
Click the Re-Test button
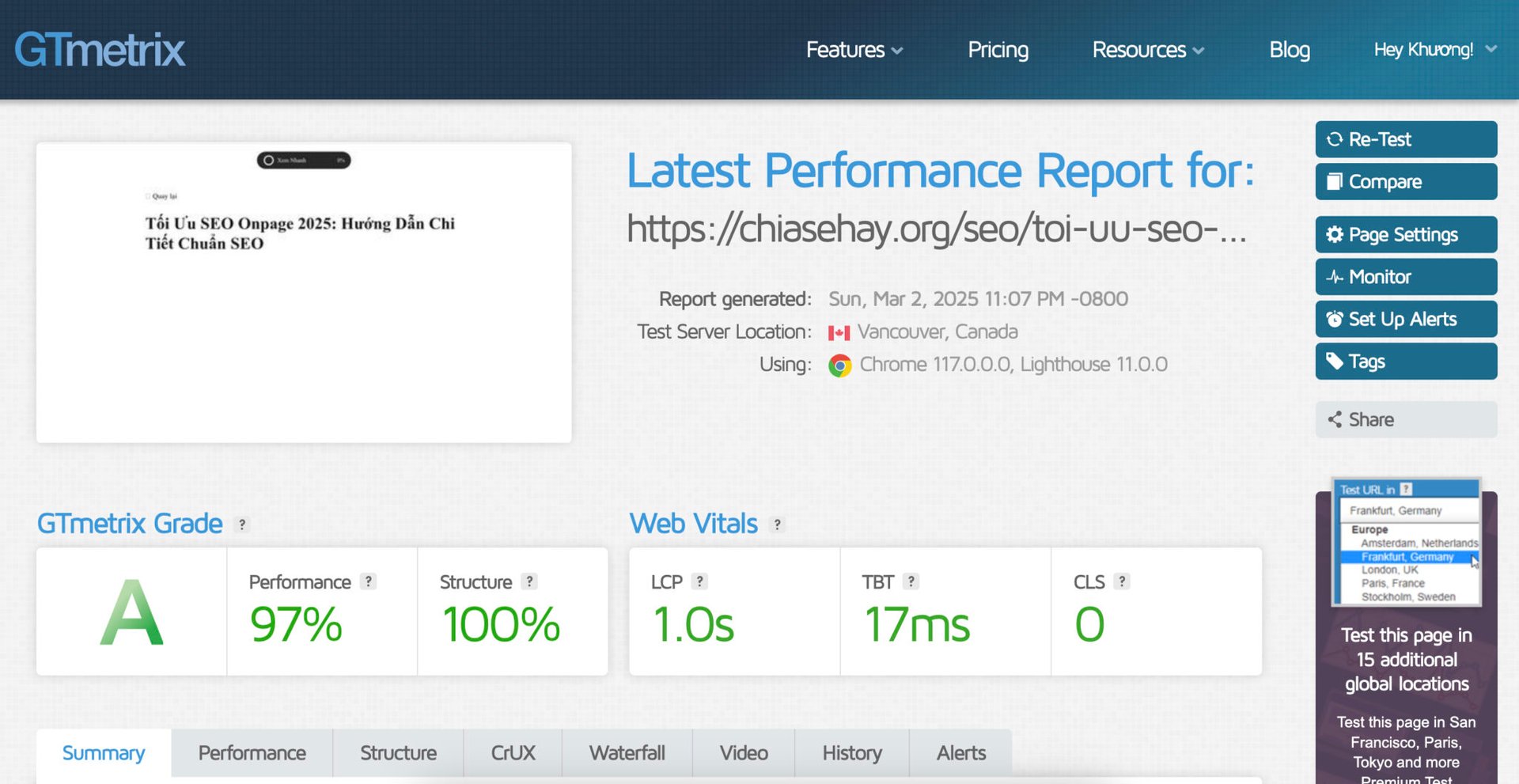[x=1405, y=139]
